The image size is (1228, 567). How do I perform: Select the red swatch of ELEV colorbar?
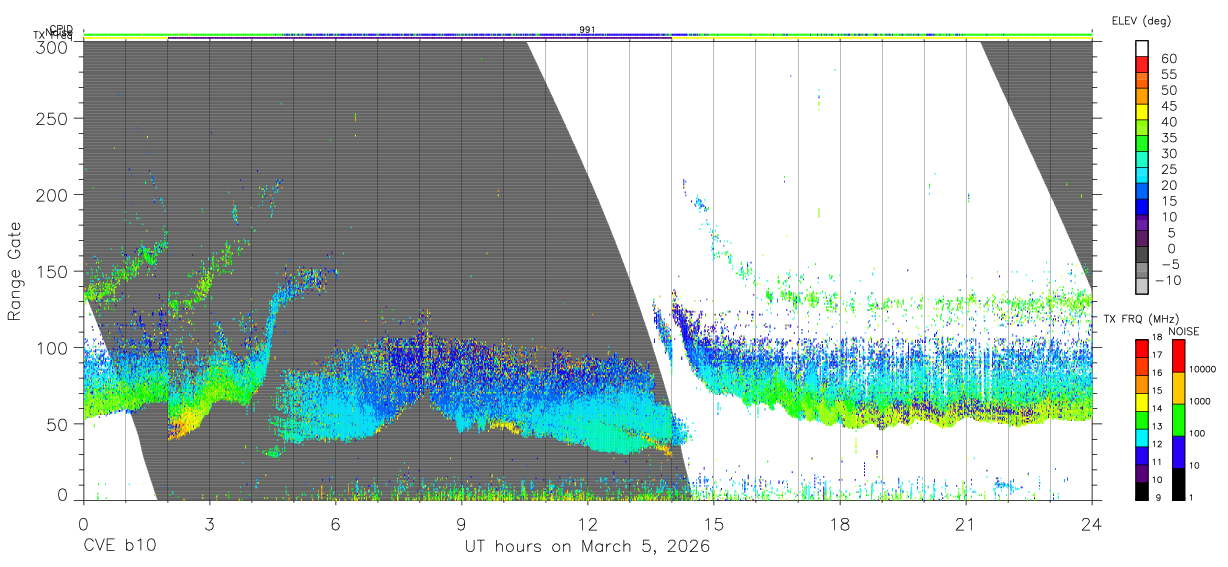pyautogui.click(x=1141, y=65)
